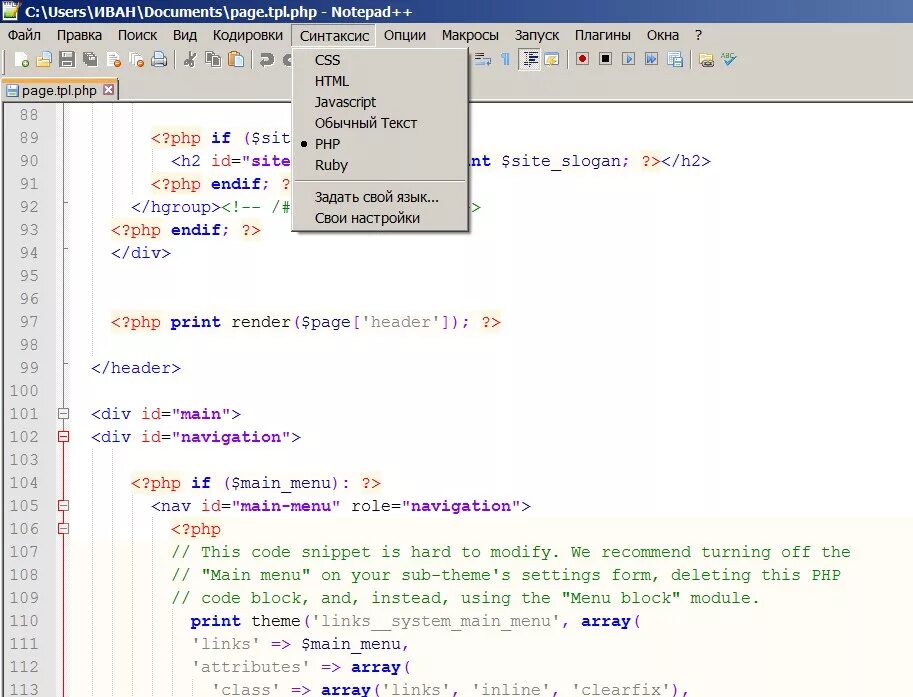Screen dimensions: 913x697
Task: Click the Copy toolbar icon
Action: [213, 59]
